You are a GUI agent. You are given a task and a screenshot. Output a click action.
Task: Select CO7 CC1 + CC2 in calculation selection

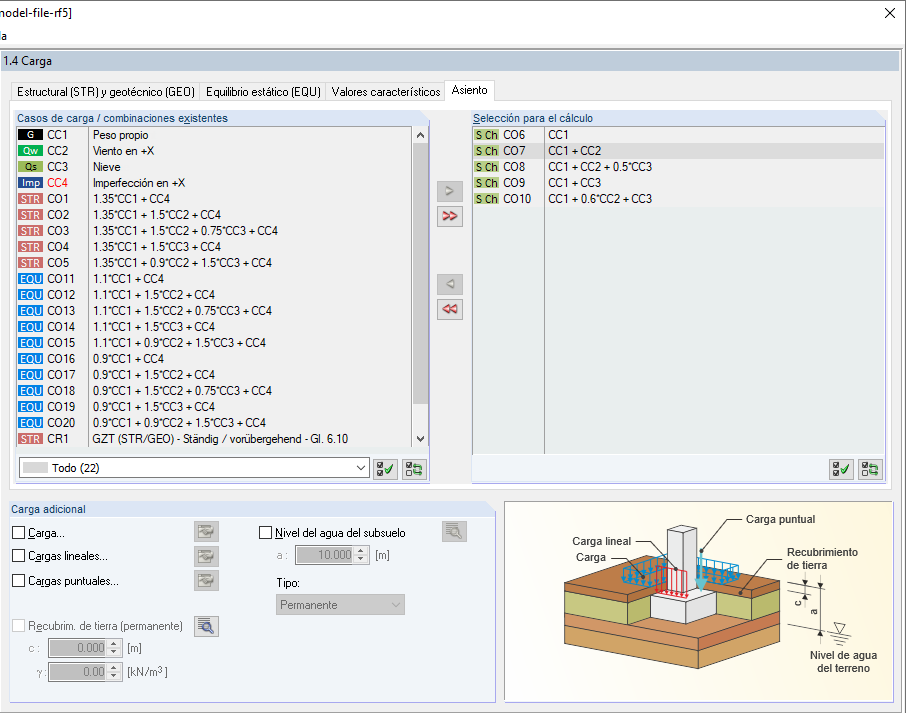pos(678,151)
